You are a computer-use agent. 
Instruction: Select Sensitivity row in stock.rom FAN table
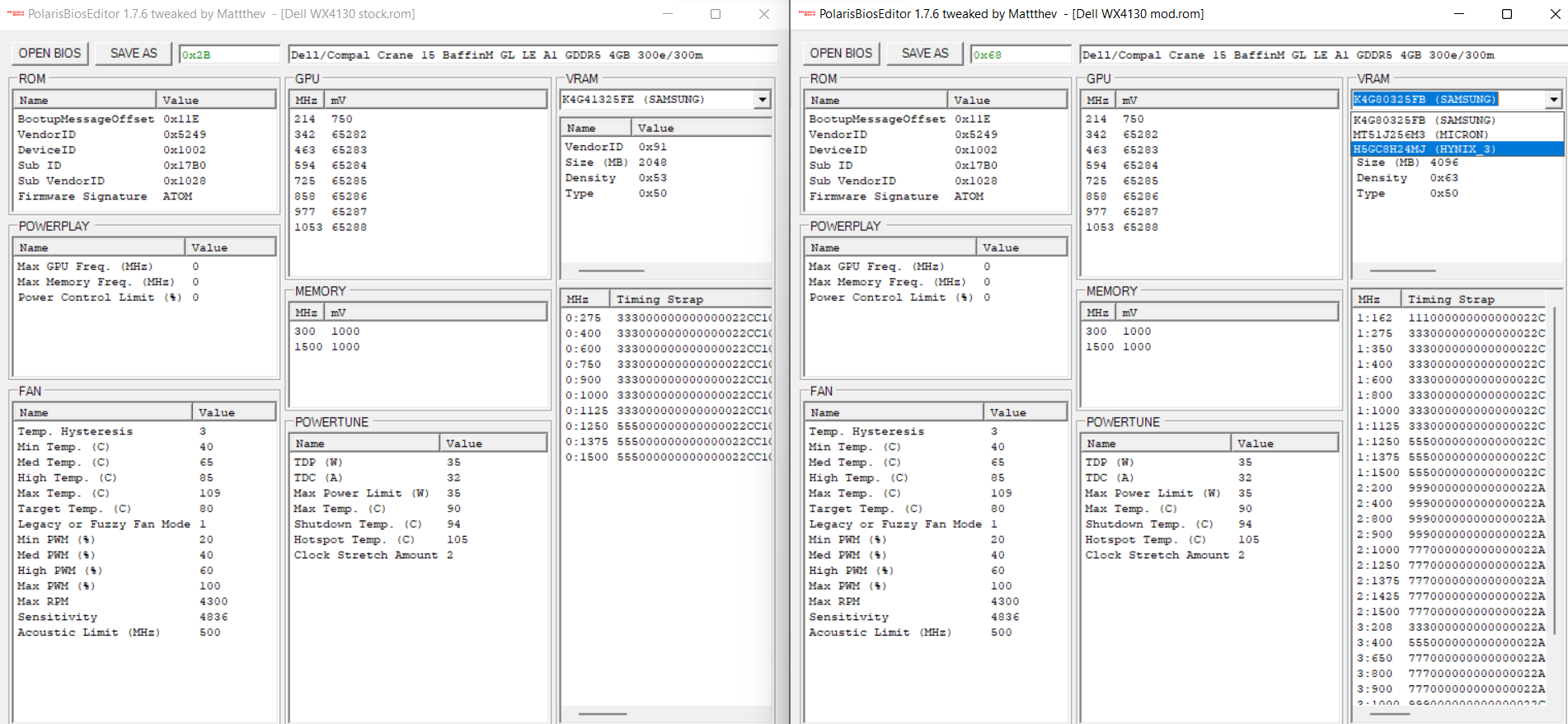pyautogui.click(x=145, y=617)
